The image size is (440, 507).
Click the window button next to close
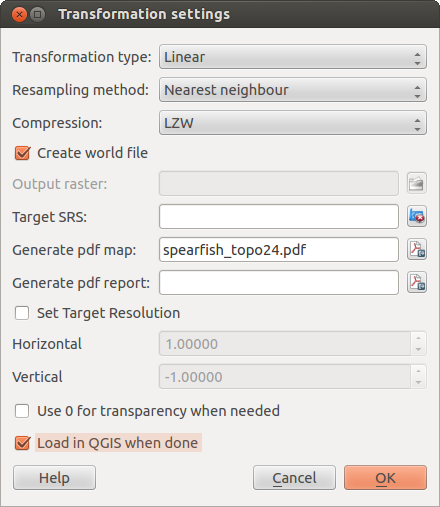point(37,15)
